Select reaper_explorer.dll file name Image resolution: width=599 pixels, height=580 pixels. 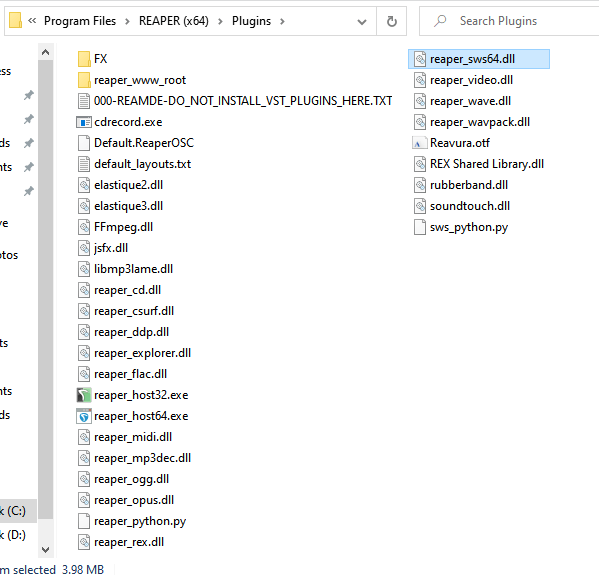pyautogui.click(x=142, y=353)
